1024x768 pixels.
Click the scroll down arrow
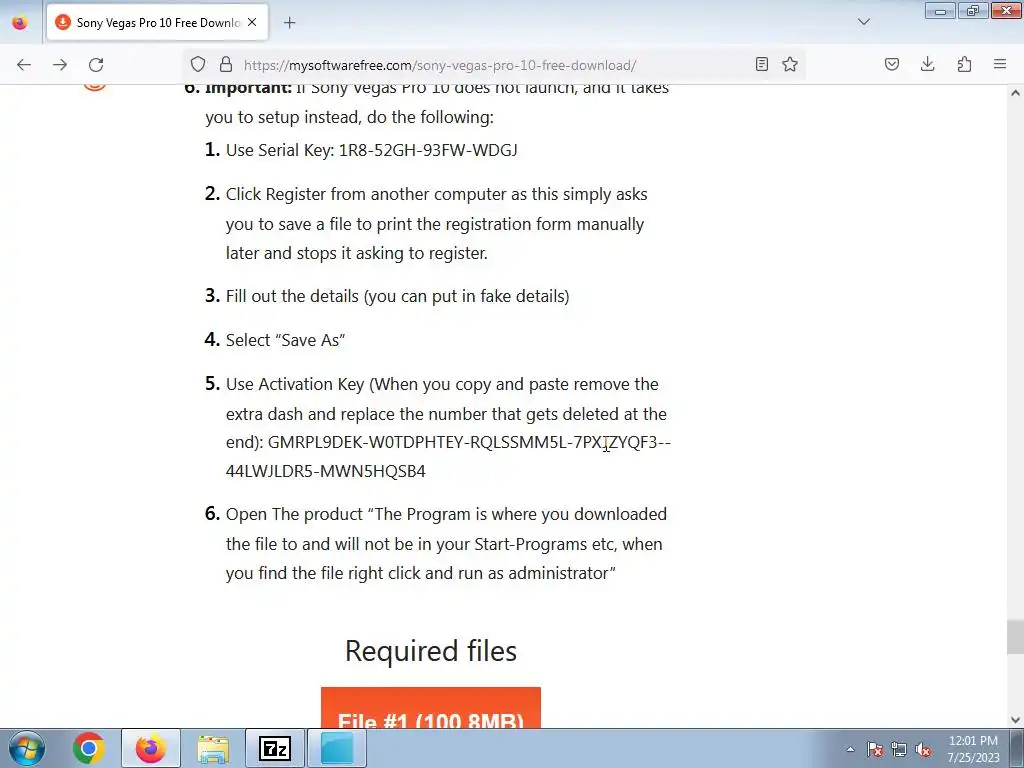click(1016, 720)
